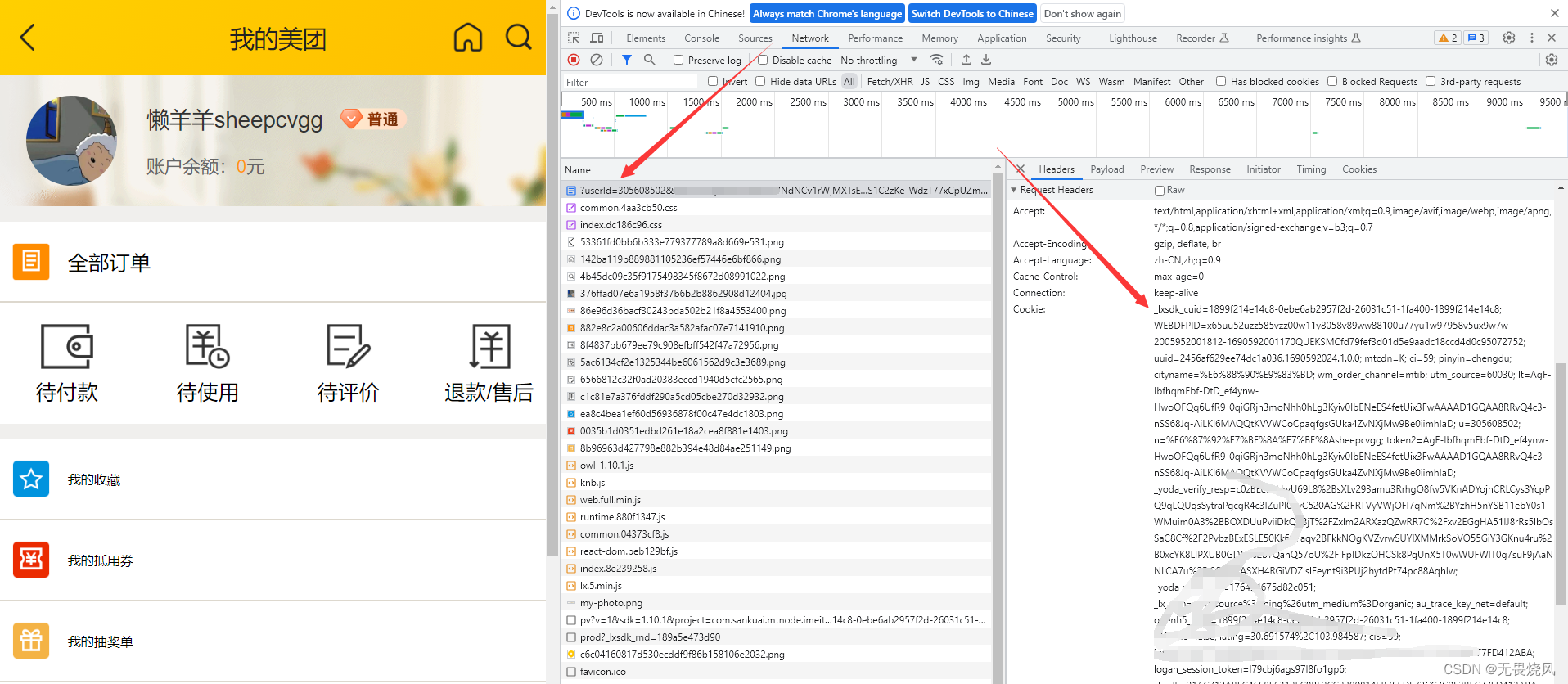The width and height of the screenshot is (1568, 684).
Task: Open 待付款 pending payment icon
Action: pyautogui.click(x=67, y=347)
